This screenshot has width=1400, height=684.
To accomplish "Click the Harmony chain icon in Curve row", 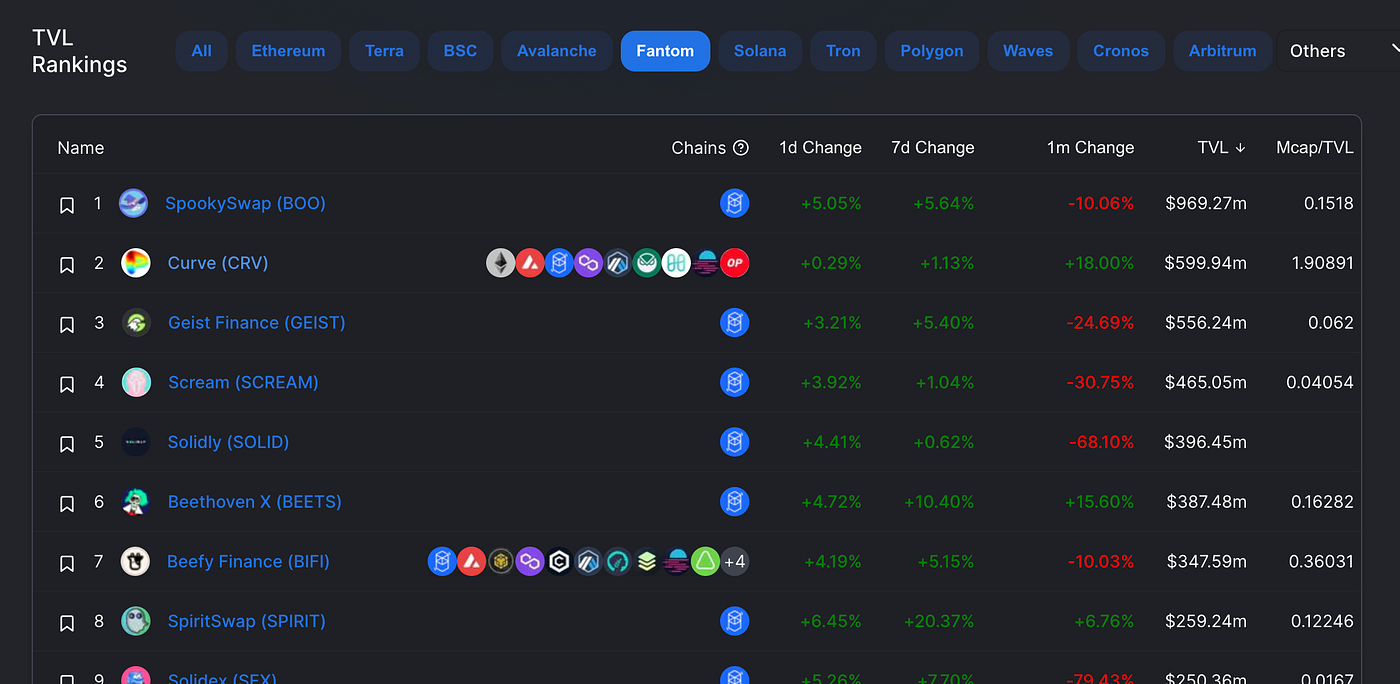I will (x=676, y=263).
